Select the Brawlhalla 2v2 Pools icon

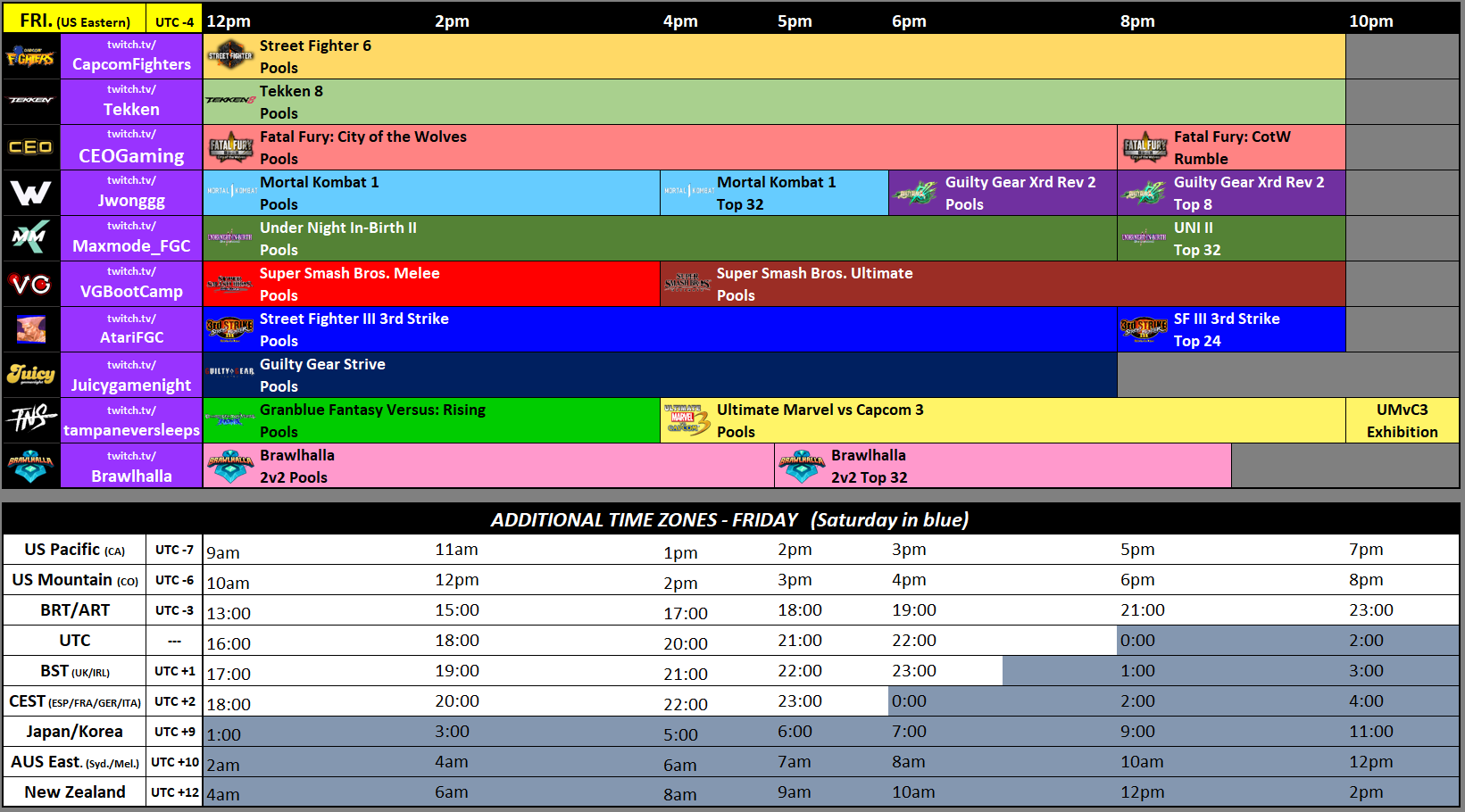pos(229,465)
